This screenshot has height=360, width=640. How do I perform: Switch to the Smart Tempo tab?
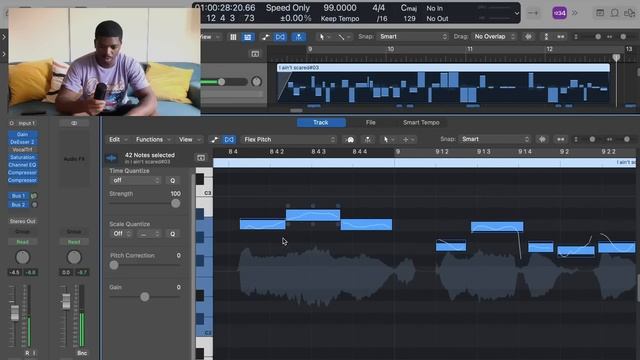tap(421, 122)
